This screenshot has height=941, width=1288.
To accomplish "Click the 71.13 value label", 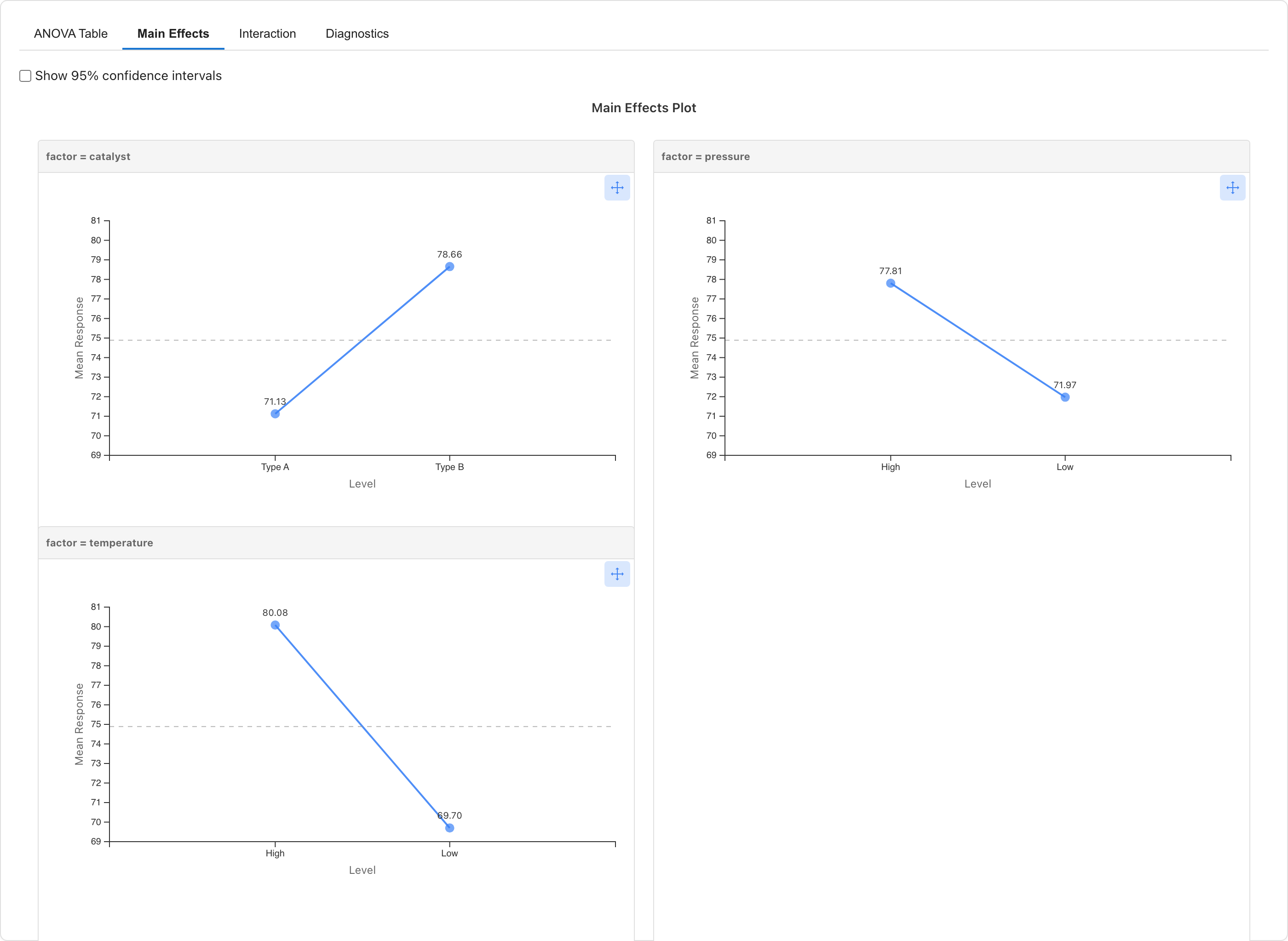I will coord(275,402).
